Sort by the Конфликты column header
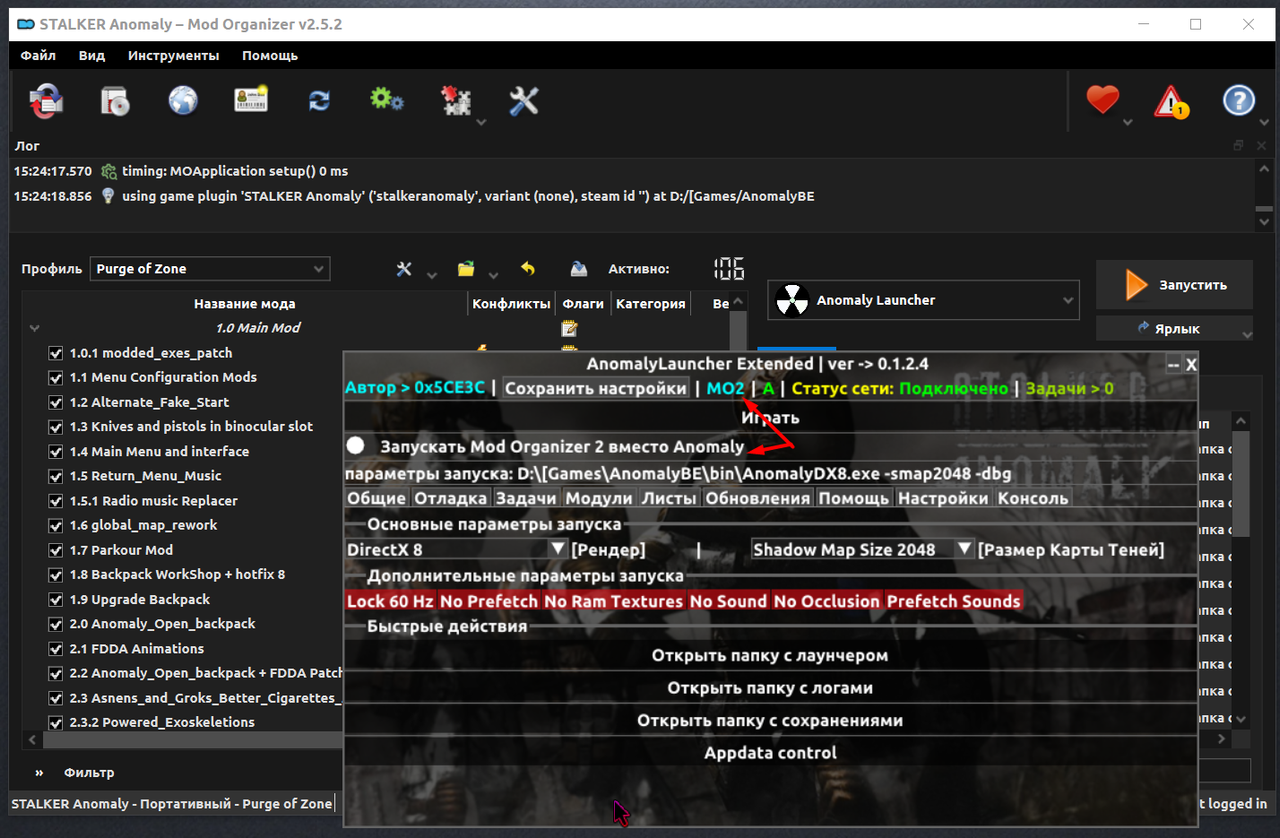1280x838 pixels. pyautogui.click(x=511, y=304)
